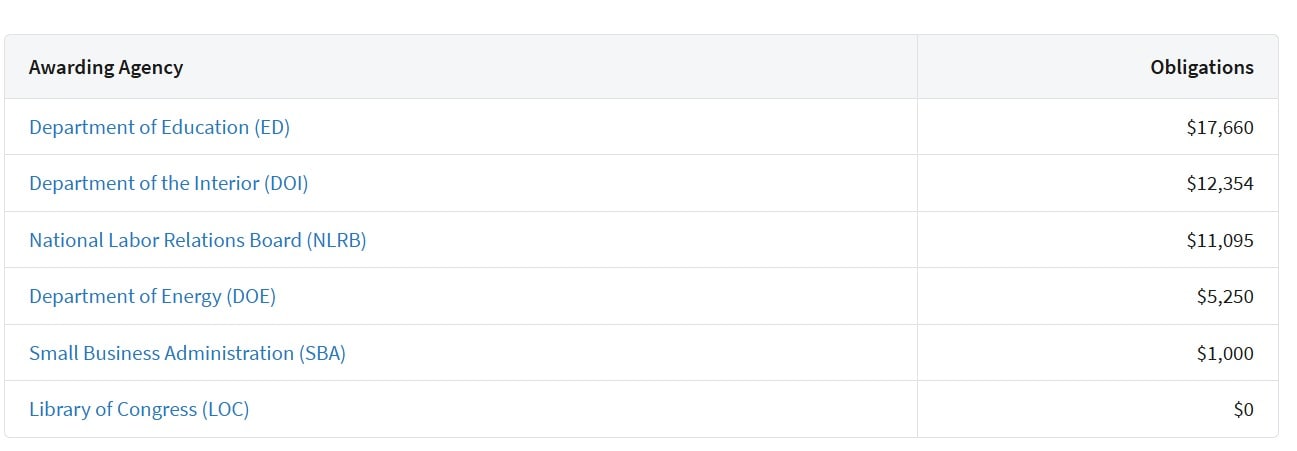Select the Small Business Administration table row
The width and height of the screenshot is (1297, 451).
641,353
